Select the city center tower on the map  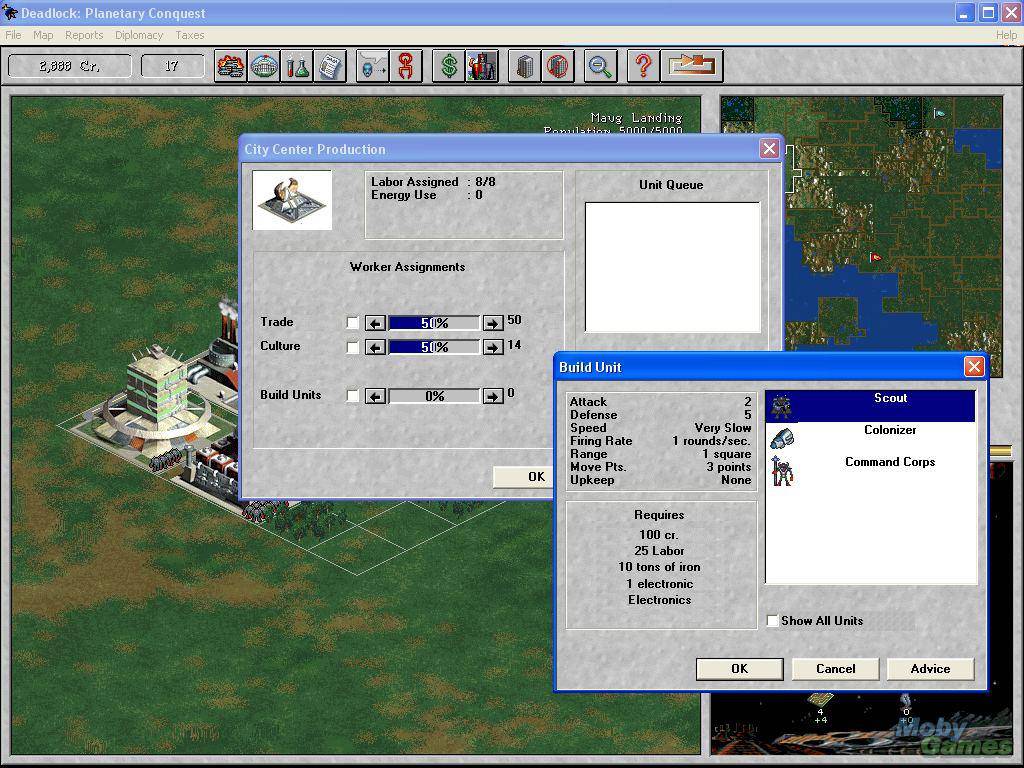coord(155,398)
